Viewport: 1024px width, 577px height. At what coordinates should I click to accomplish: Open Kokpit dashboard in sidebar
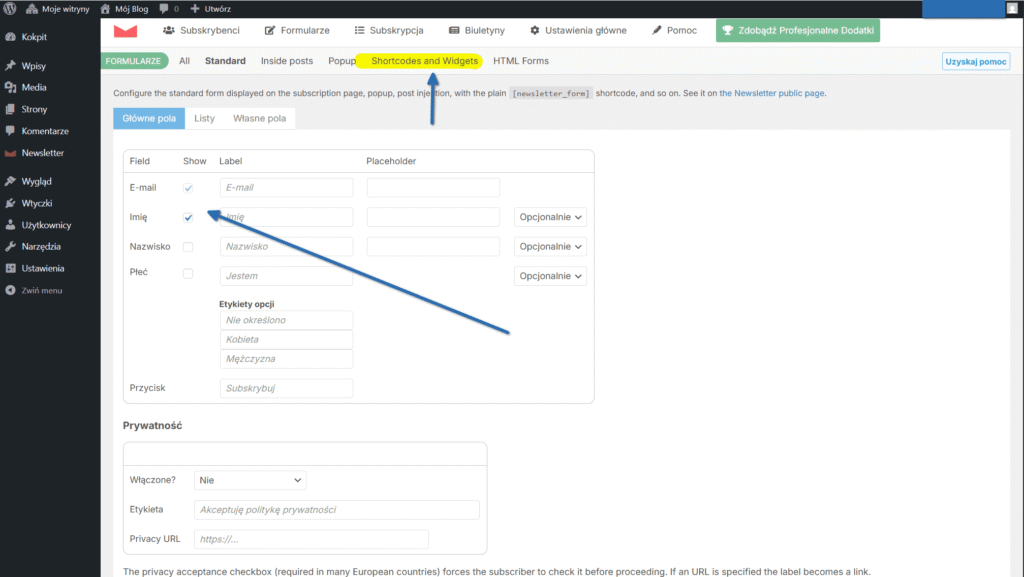34,37
